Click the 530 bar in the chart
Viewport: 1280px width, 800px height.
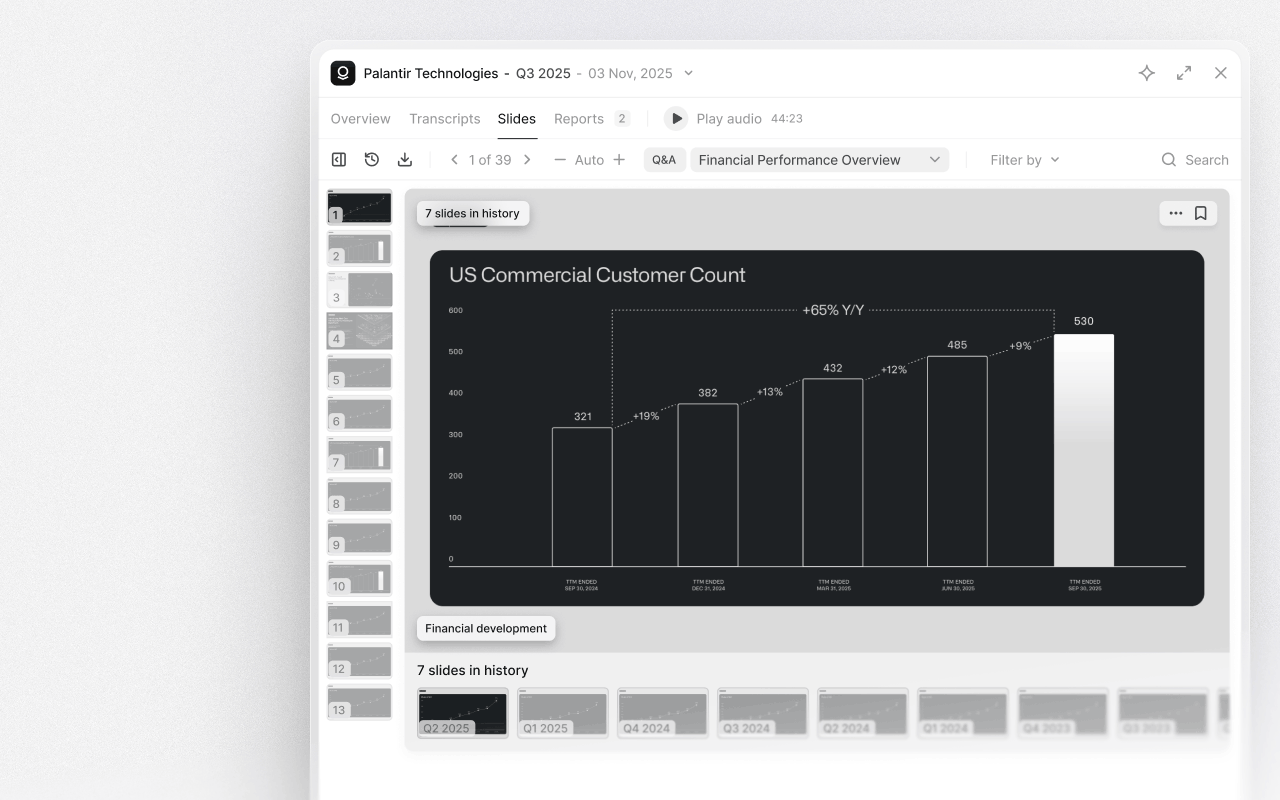pos(1084,450)
